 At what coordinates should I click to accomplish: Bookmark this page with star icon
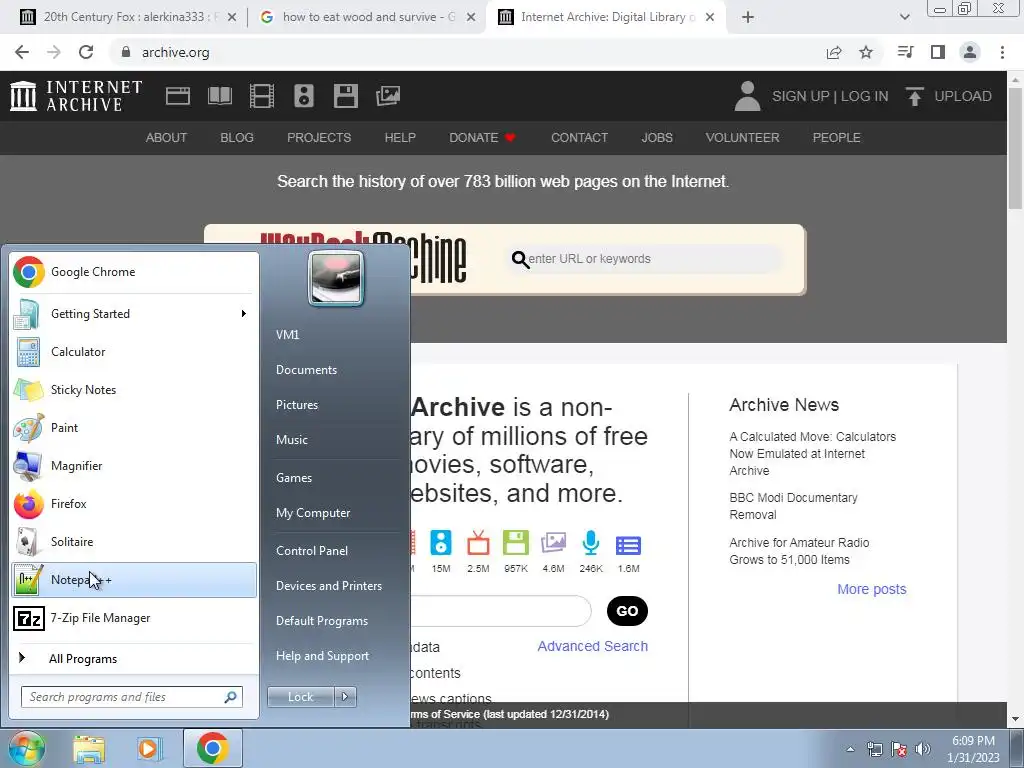(x=866, y=52)
